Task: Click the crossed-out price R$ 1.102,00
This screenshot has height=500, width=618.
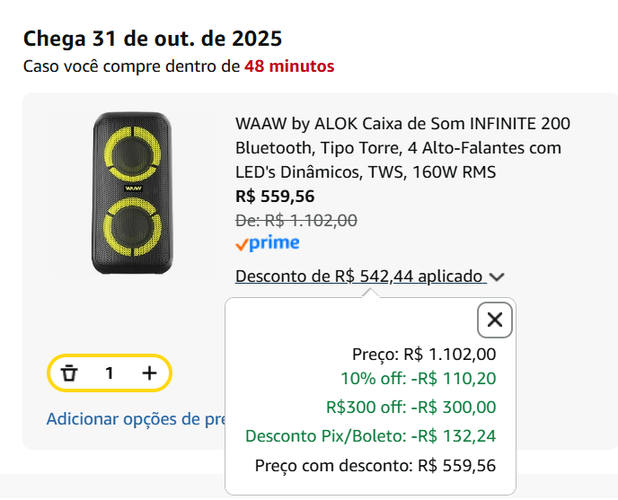Action: [296, 220]
